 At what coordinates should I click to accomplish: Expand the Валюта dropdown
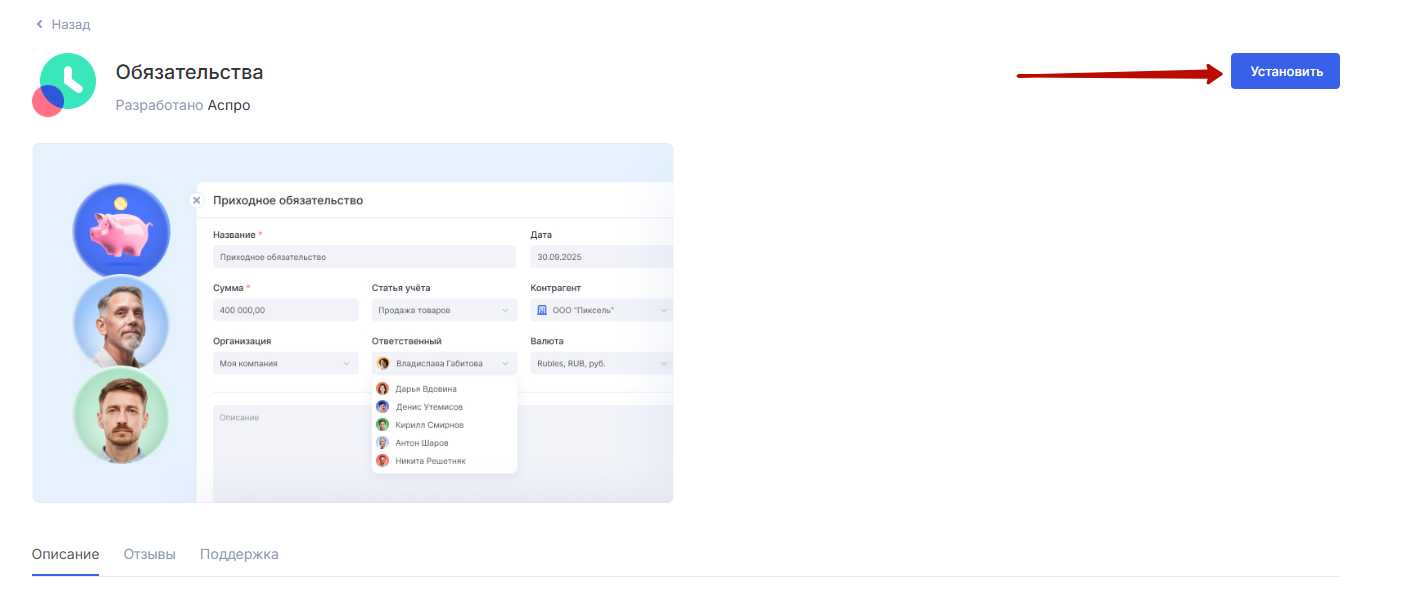(600, 363)
